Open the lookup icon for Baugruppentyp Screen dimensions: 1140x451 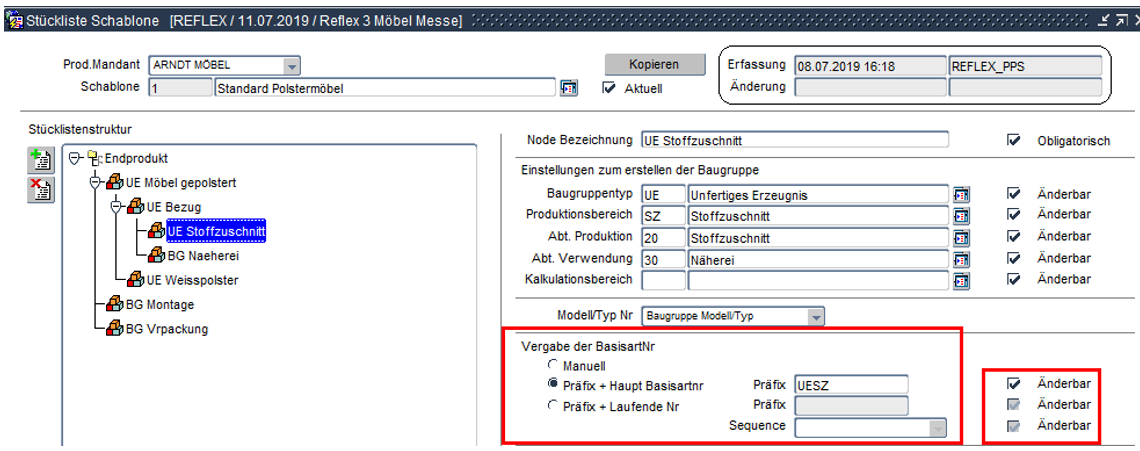point(961,194)
